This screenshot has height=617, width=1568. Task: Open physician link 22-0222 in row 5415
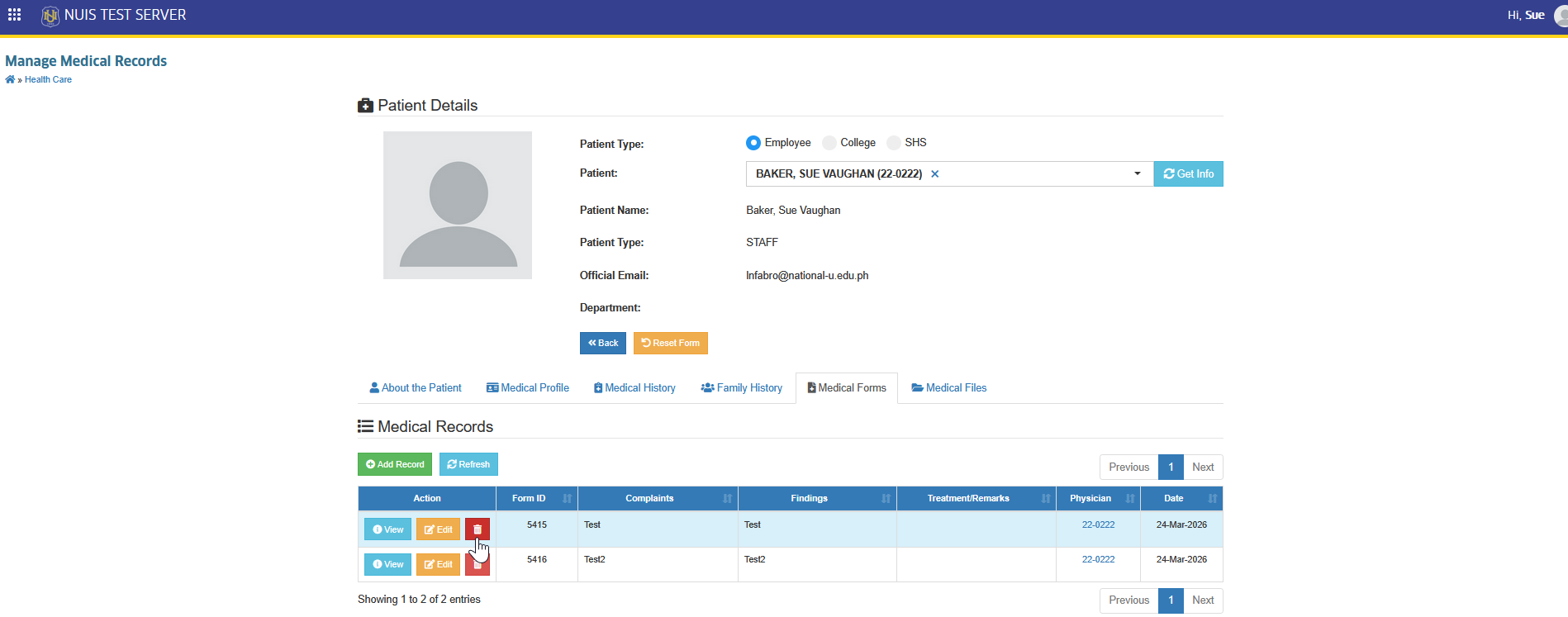click(x=1098, y=524)
